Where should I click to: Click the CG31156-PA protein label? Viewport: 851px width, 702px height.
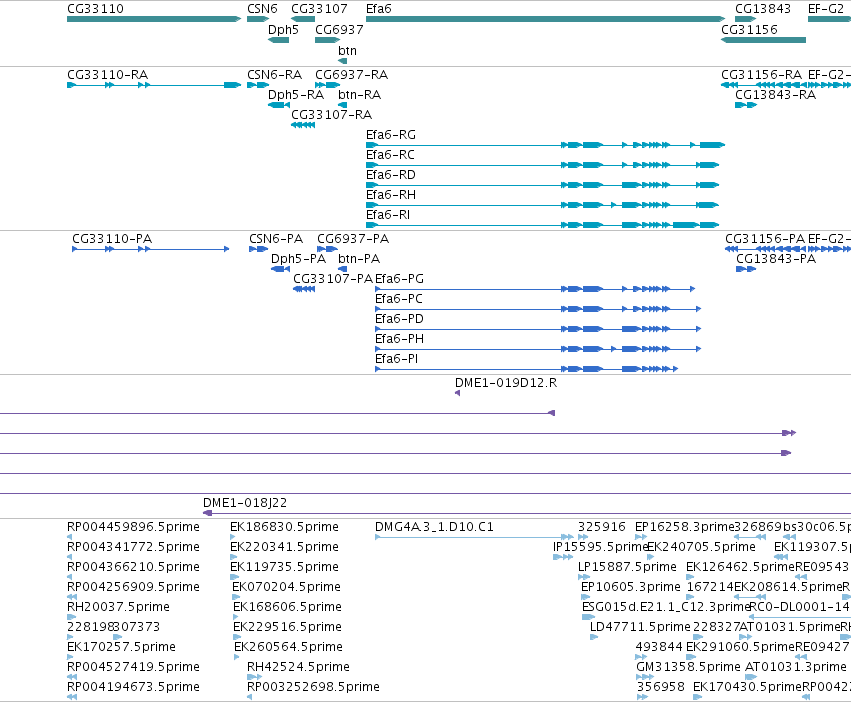pos(765,239)
